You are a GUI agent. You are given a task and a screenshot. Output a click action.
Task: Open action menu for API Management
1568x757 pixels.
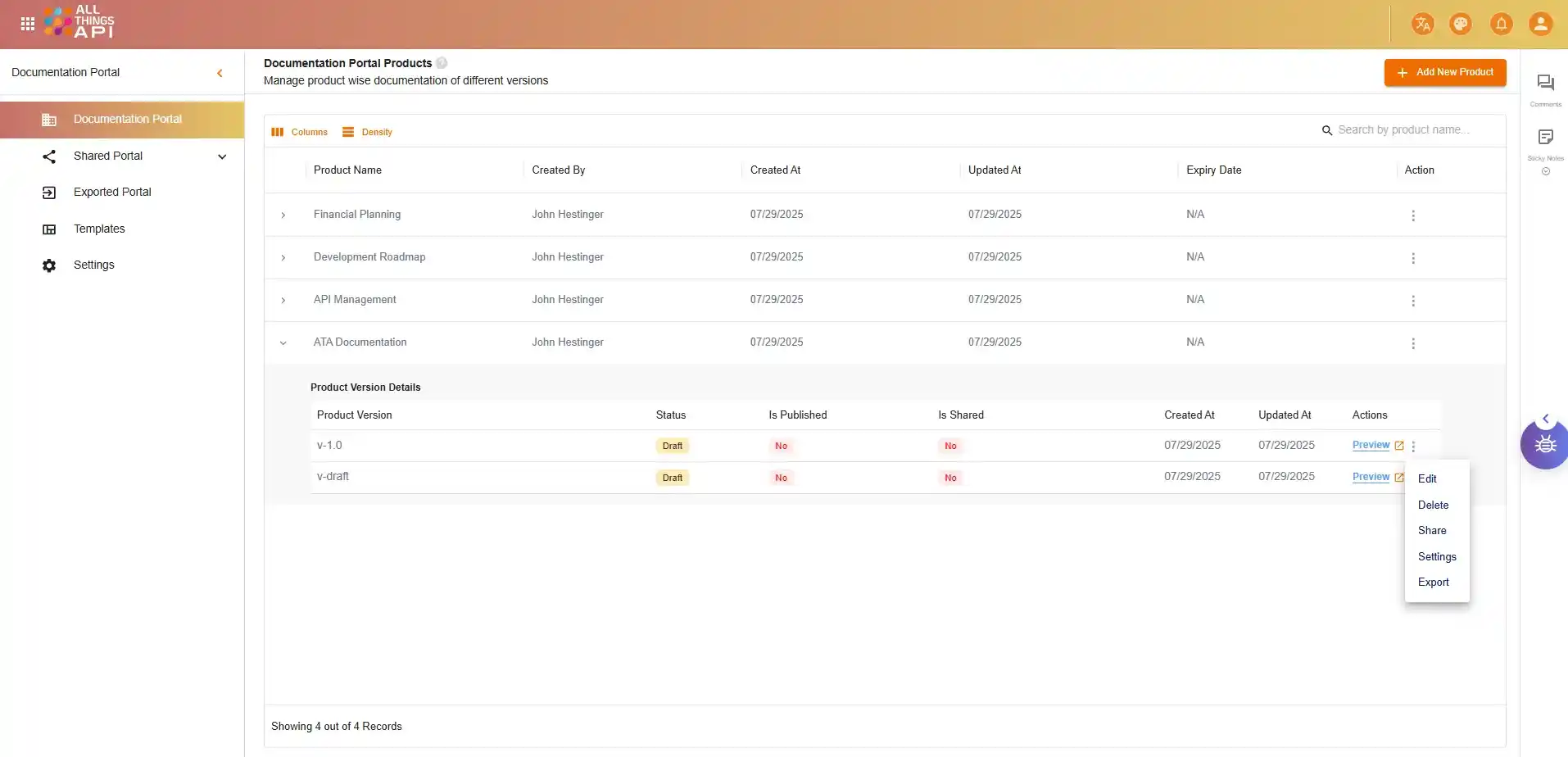1413,301
